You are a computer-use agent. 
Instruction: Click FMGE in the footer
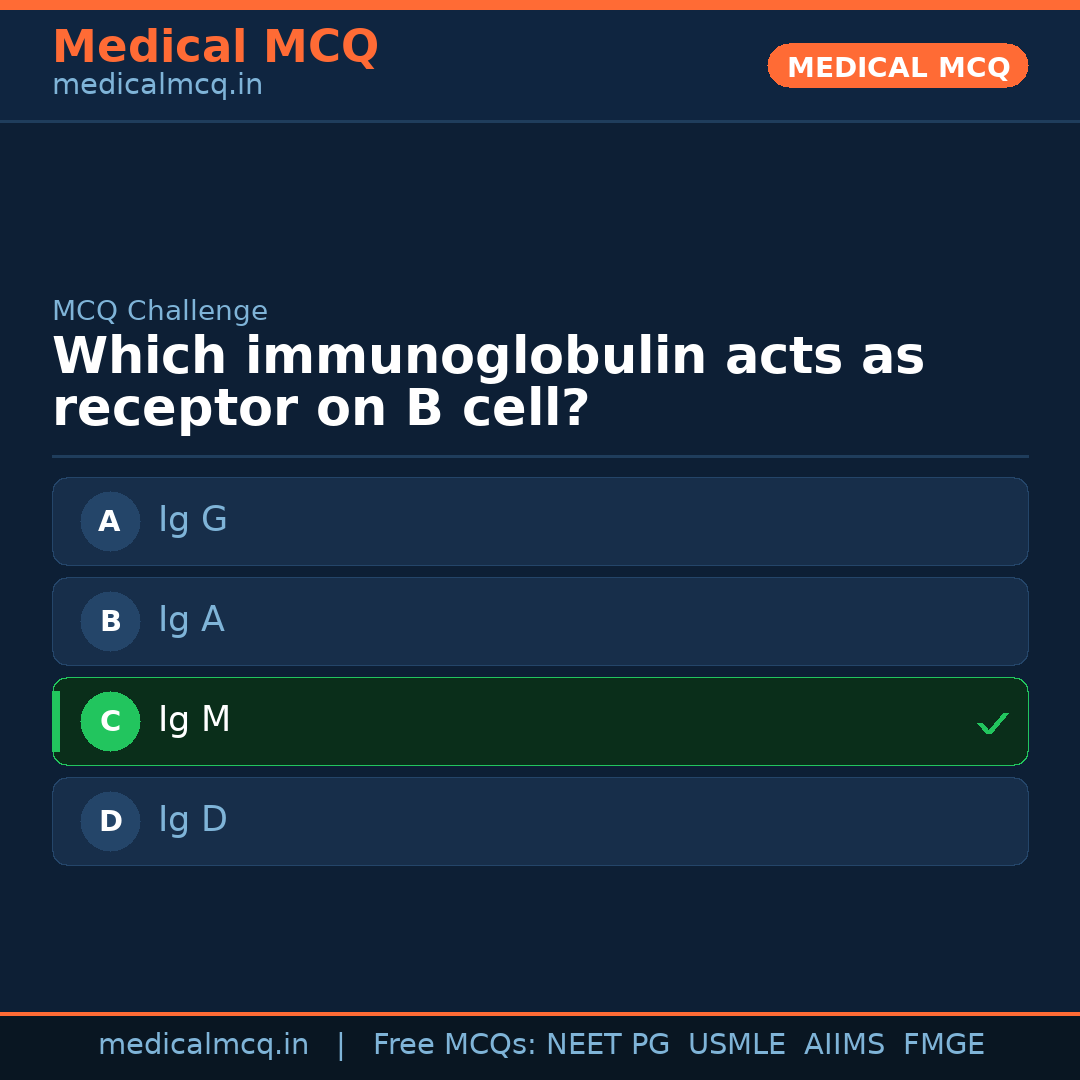tap(943, 1045)
